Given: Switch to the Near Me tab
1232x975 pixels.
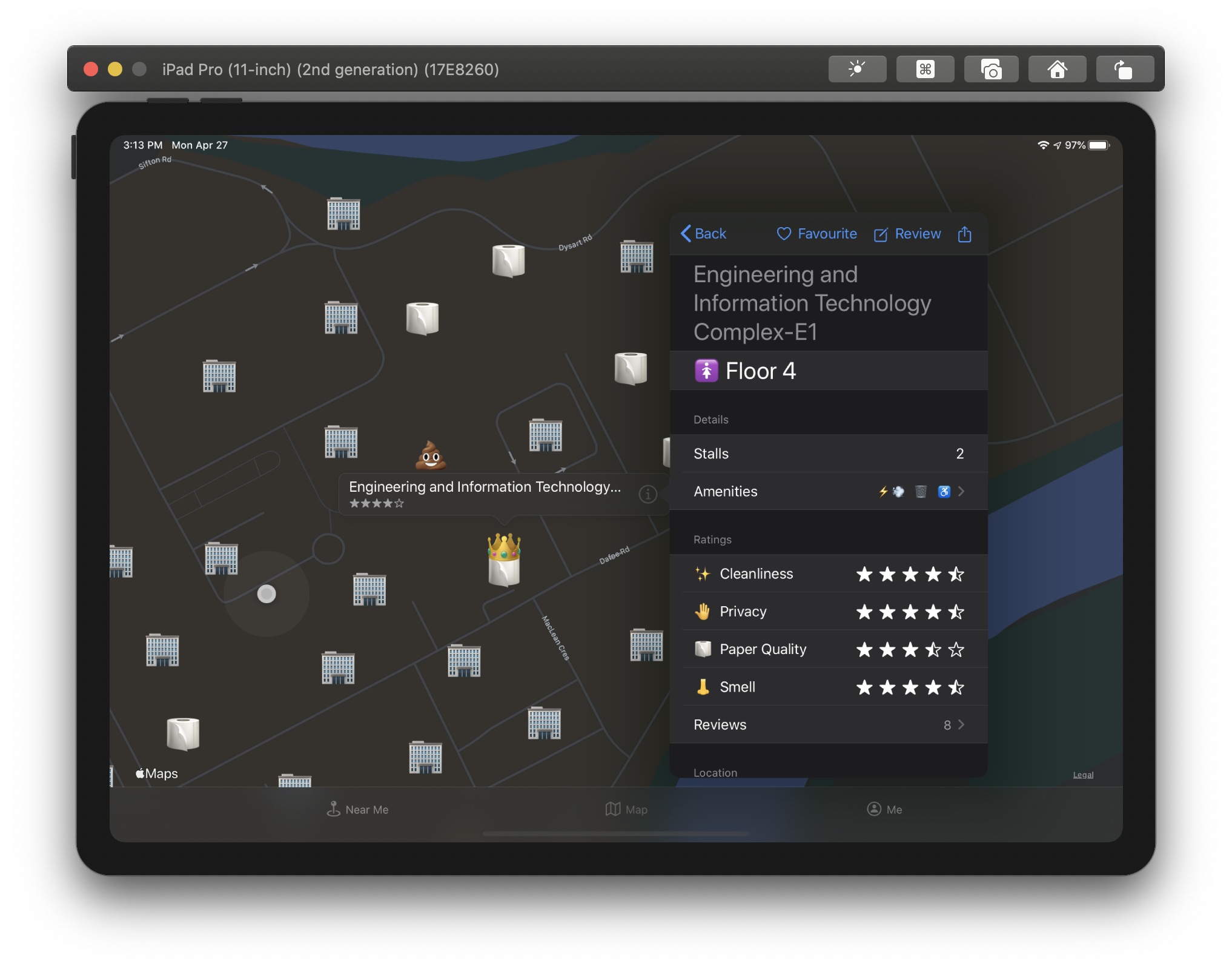Looking at the screenshot, I should coord(357,809).
